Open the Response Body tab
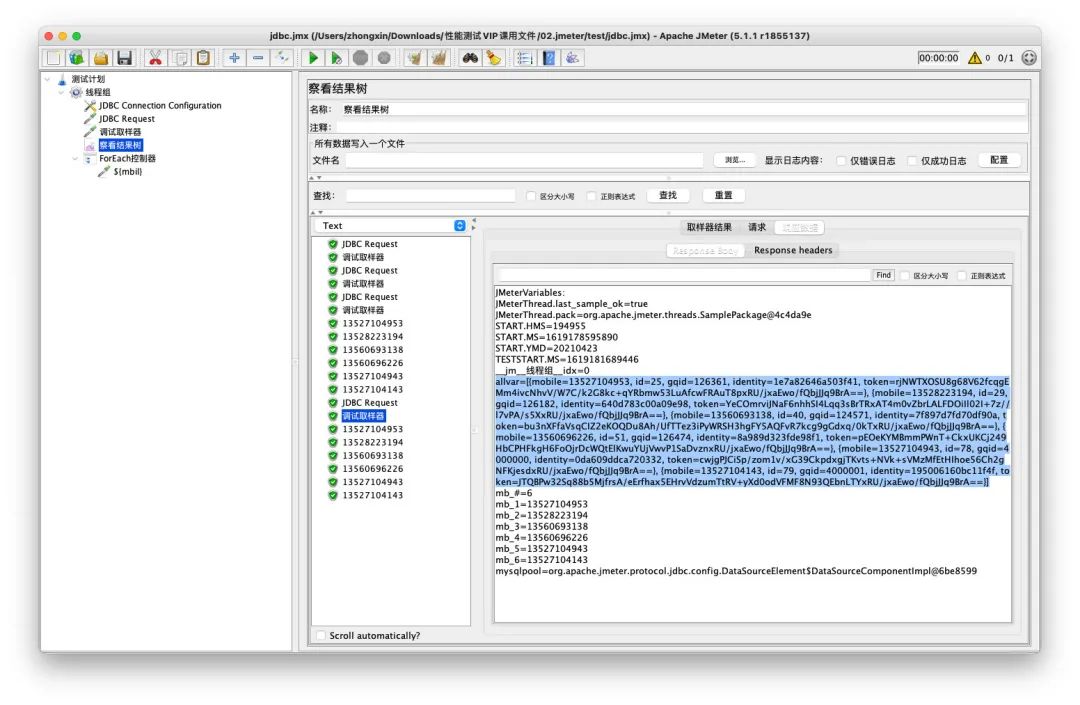1080x705 pixels. tap(705, 251)
